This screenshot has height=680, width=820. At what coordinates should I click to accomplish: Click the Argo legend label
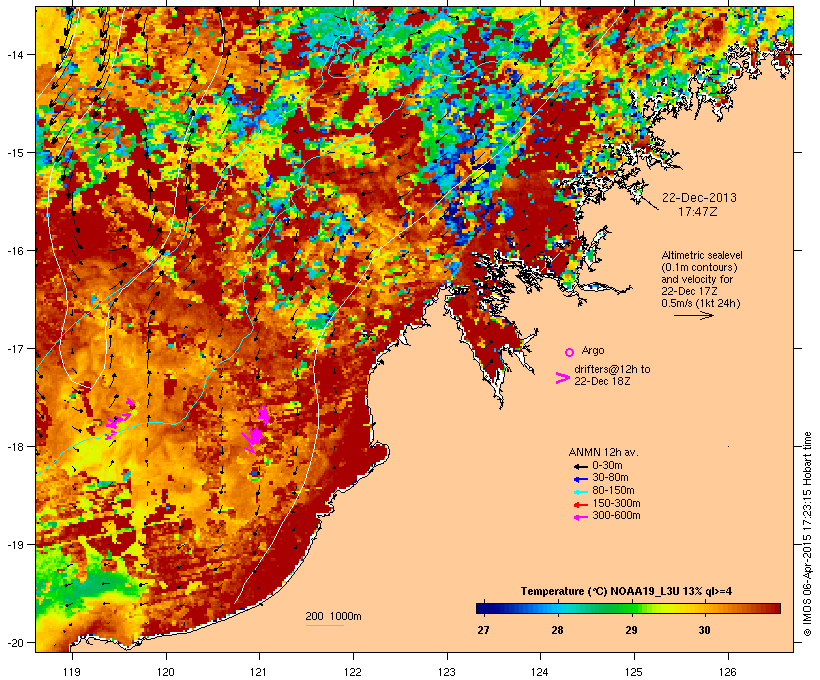(593, 350)
